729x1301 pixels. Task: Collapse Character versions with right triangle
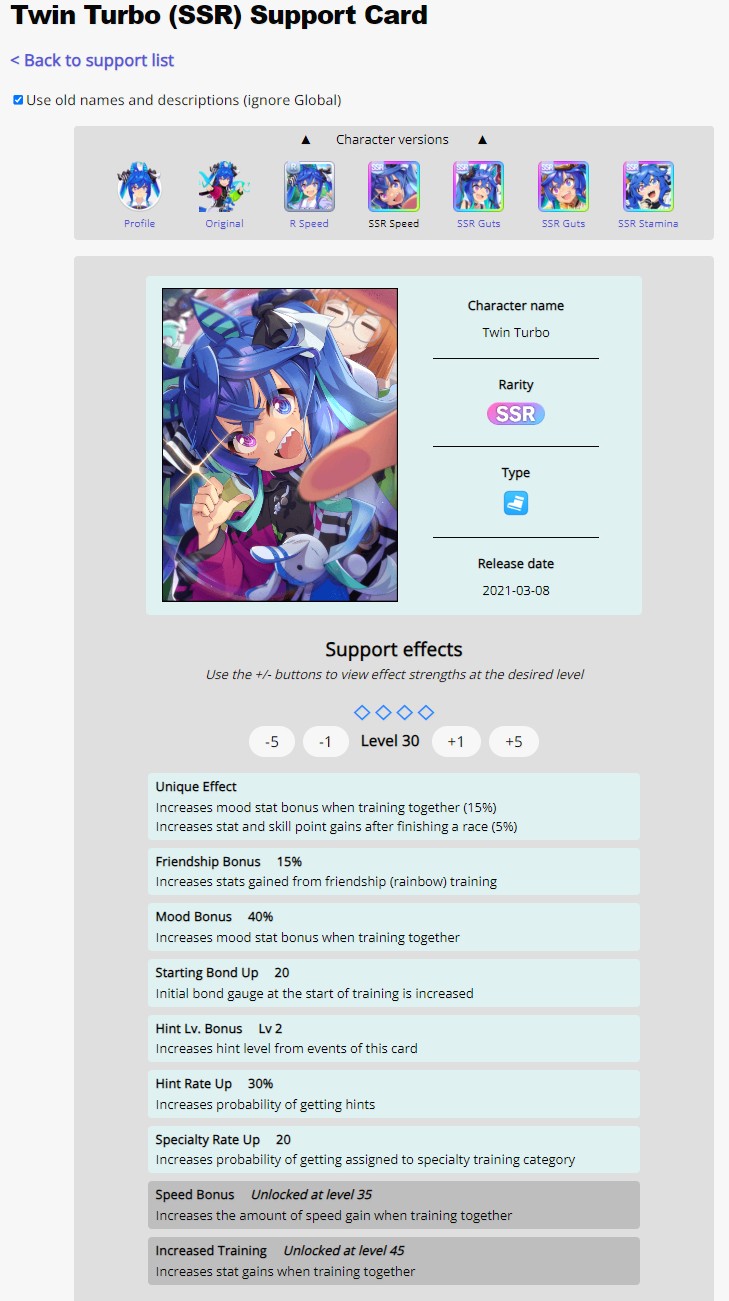[x=482, y=140]
